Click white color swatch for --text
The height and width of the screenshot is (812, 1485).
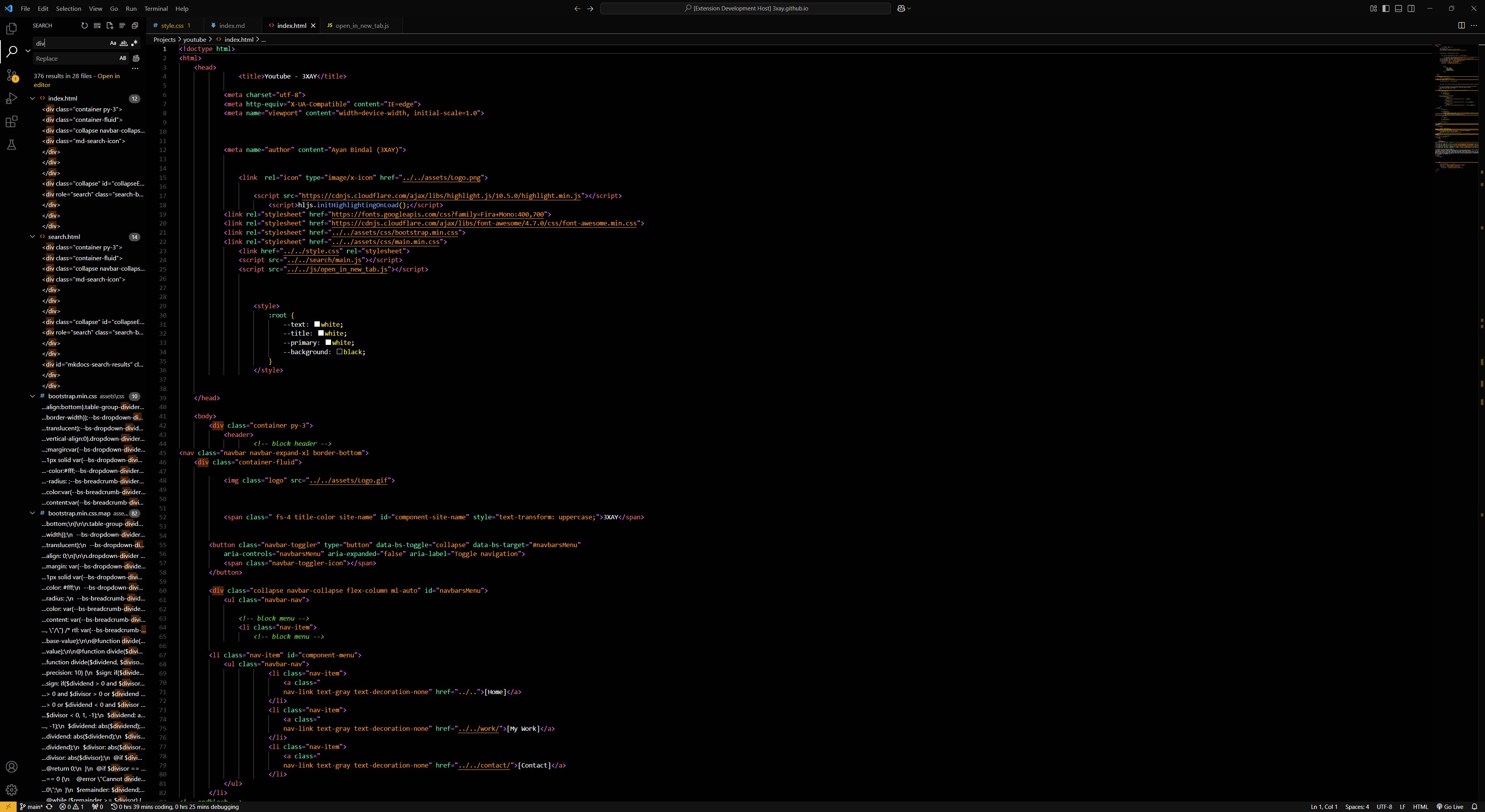click(317, 324)
